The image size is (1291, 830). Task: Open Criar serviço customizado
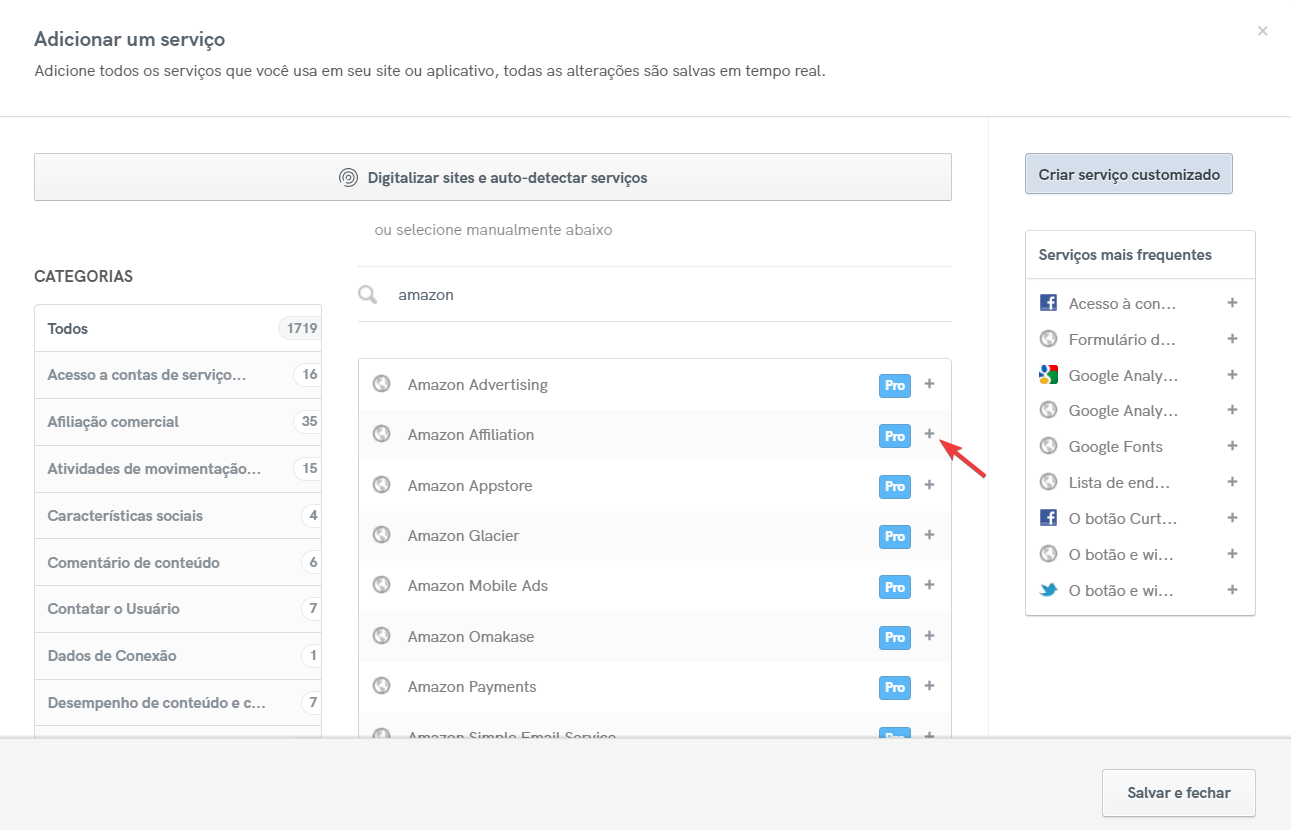coord(1128,173)
